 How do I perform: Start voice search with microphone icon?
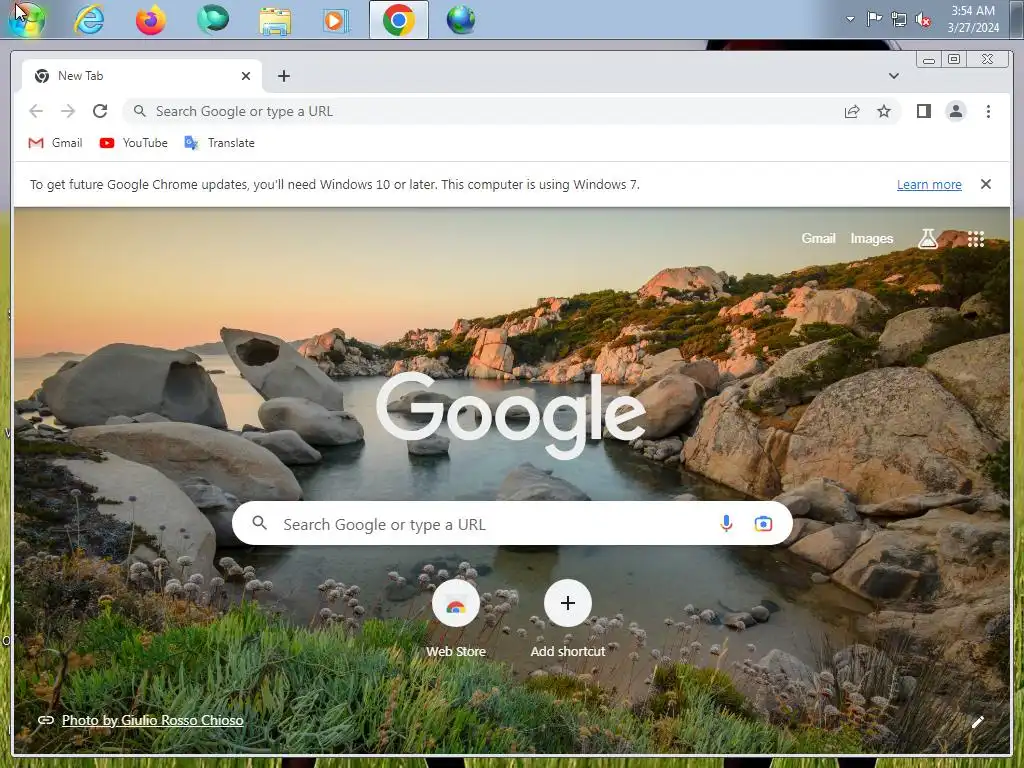tap(726, 523)
